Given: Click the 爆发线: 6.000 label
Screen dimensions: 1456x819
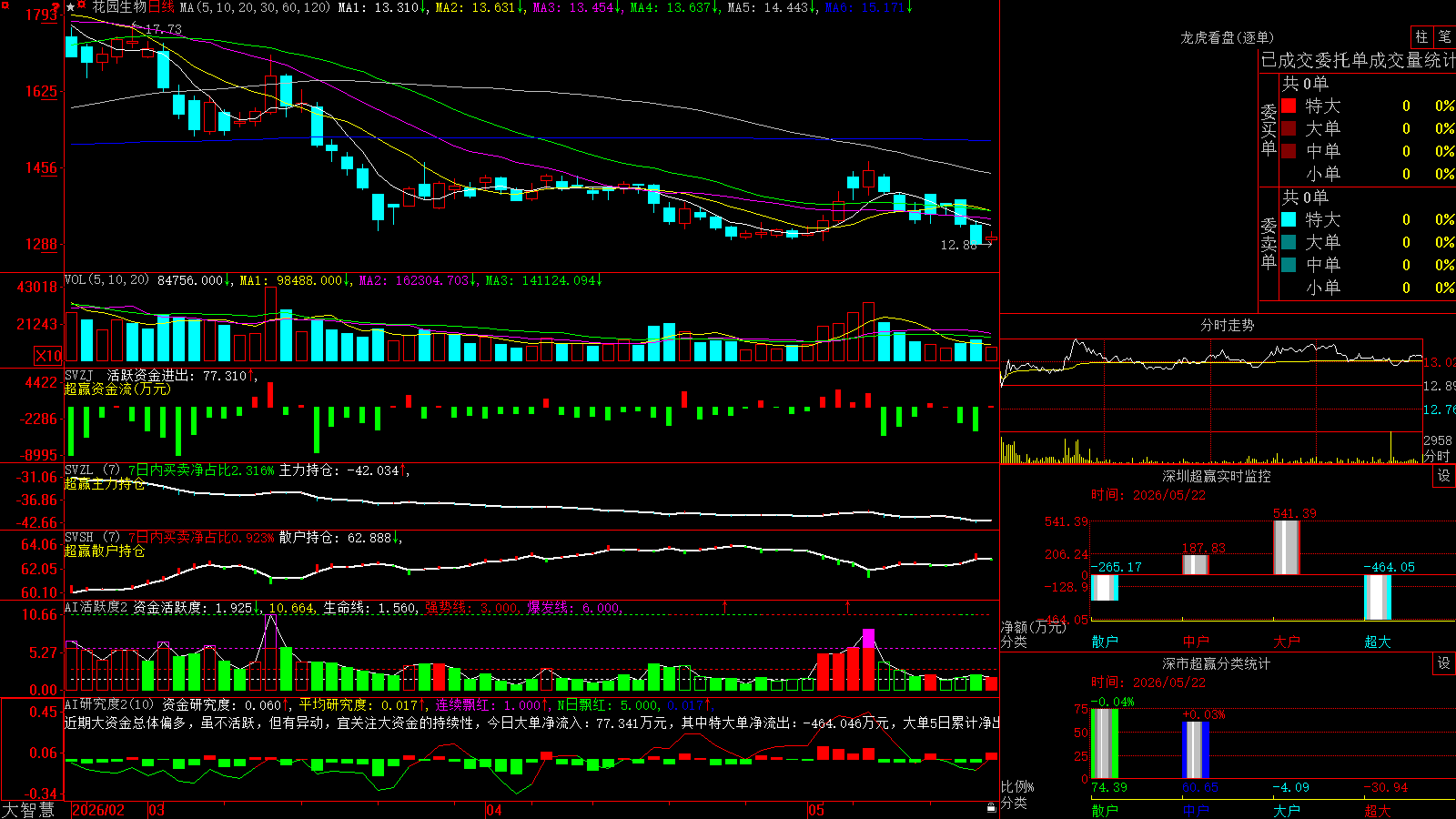Looking at the screenshot, I should (x=574, y=608).
